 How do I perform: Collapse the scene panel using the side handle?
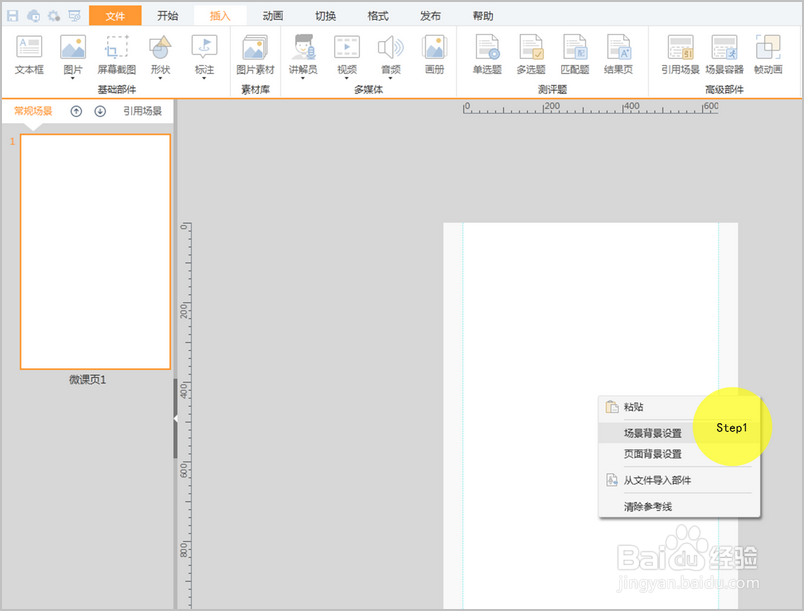(175, 419)
